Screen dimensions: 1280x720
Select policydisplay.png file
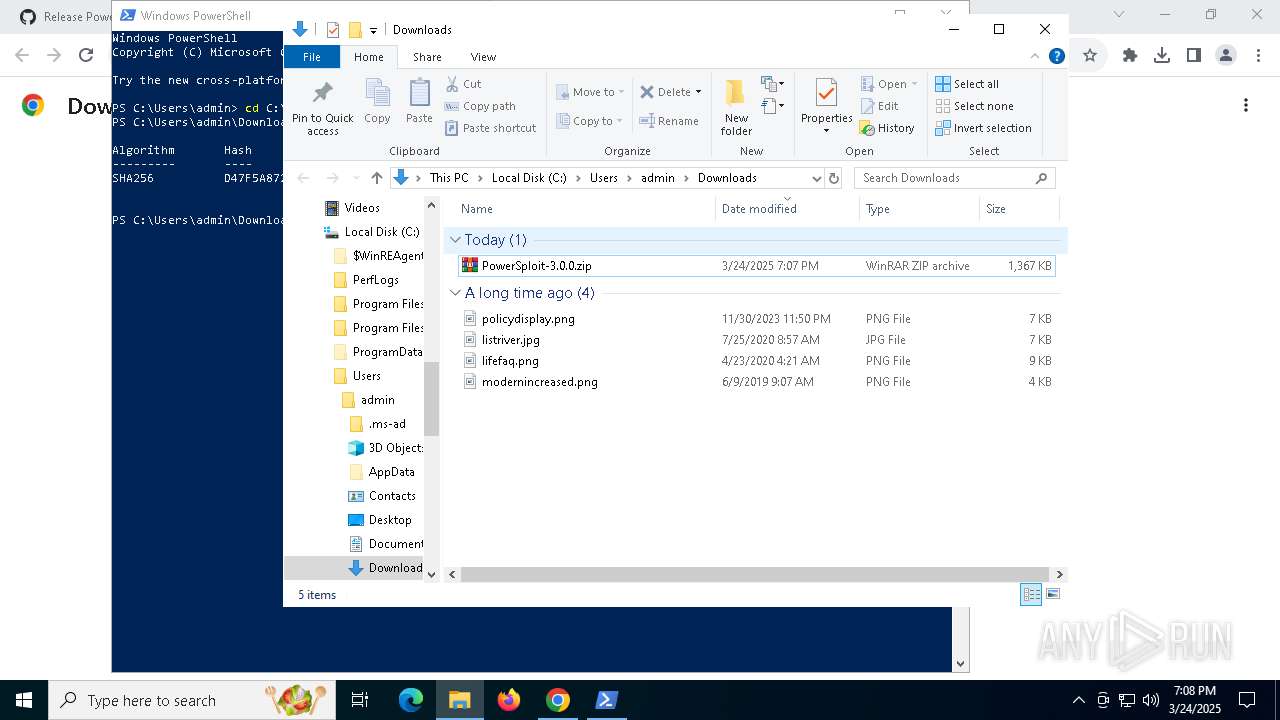point(756,319)
